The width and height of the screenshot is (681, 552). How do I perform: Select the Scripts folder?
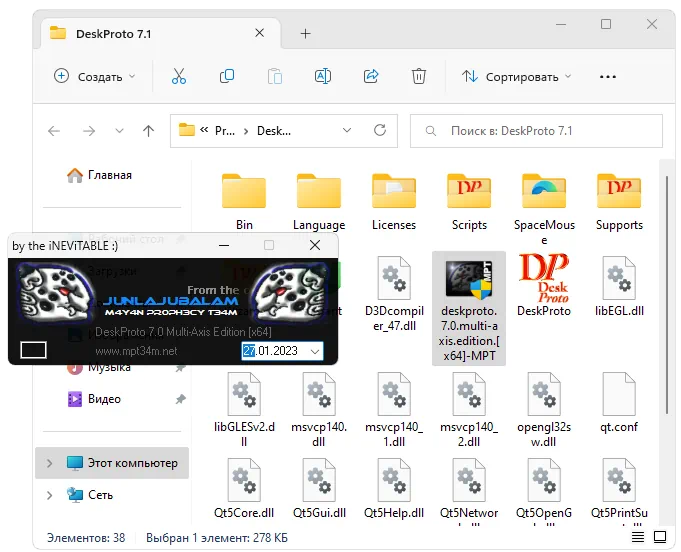pos(469,202)
